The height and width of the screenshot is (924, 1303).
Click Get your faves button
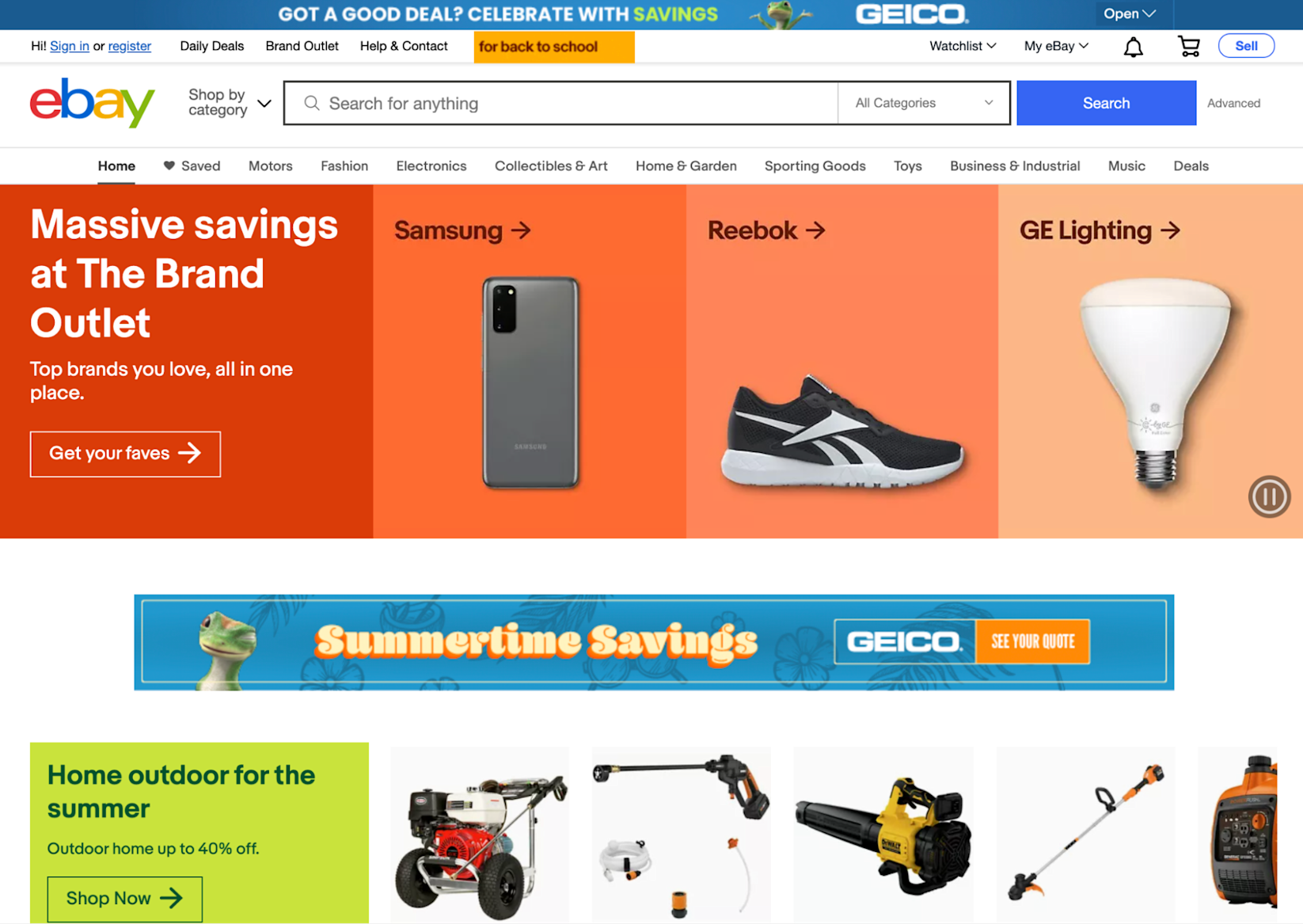coord(125,454)
